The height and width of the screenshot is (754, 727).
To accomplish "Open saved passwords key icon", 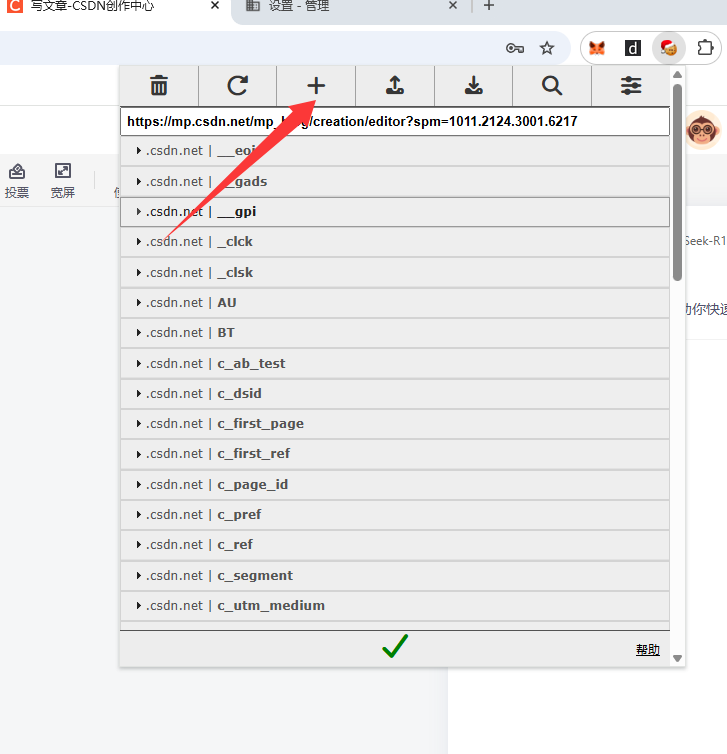I will [x=515, y=48].
